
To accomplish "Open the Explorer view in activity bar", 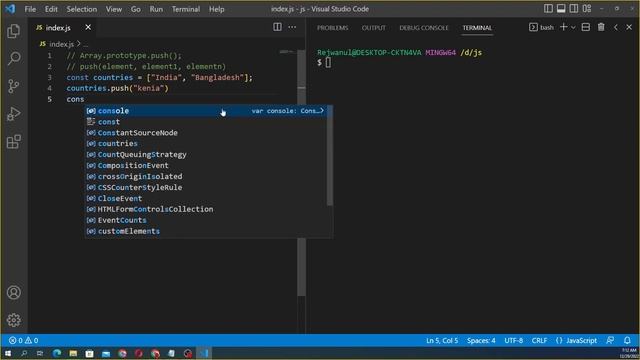I will coord(13,31).
